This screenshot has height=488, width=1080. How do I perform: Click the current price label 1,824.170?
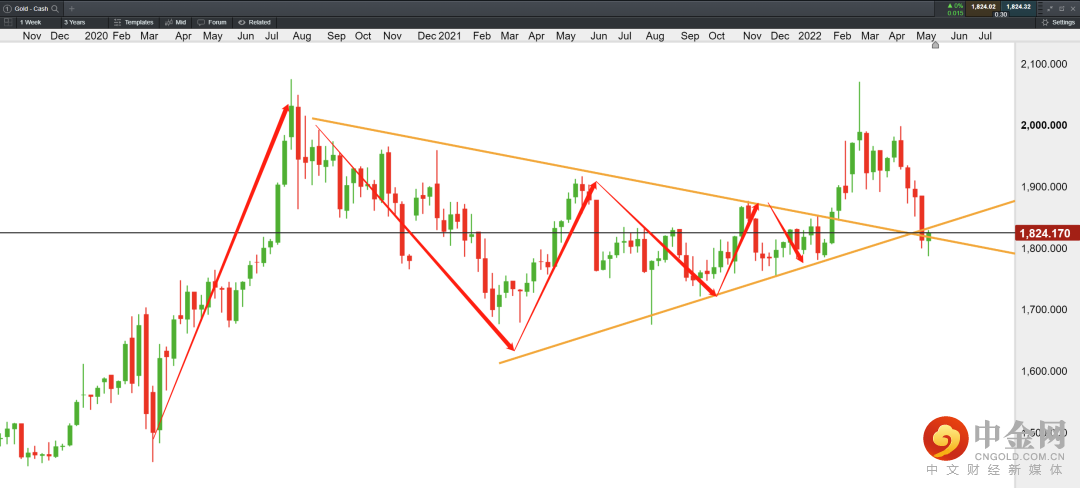[1047, 233]
